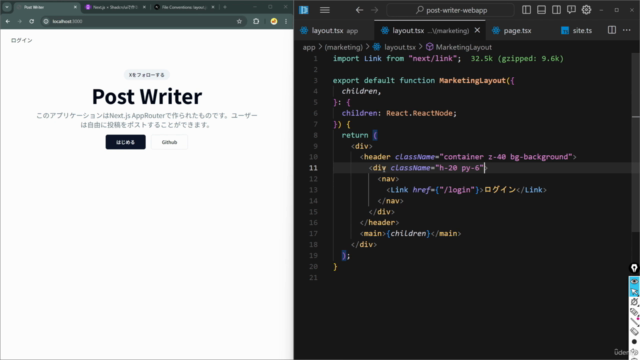Reload the localhost page in the browser

point(31,21)
